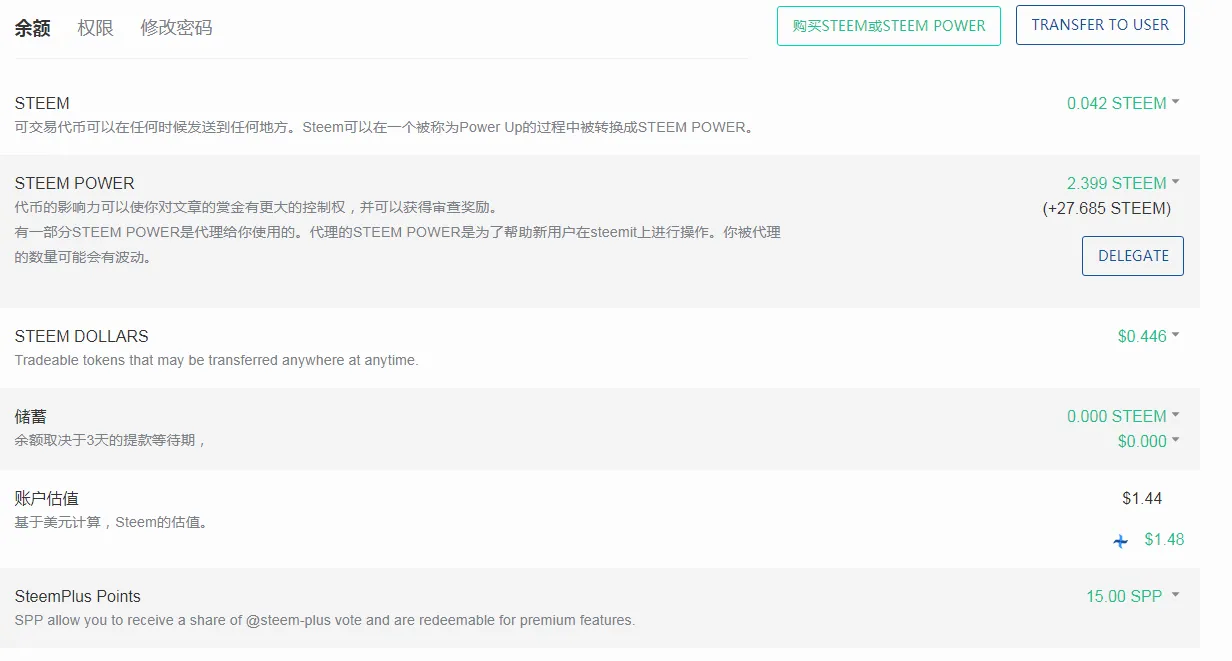Select the 基于美元计算 description text
Viewport: 1232px width, 661px height.
[x=111, y=522]
